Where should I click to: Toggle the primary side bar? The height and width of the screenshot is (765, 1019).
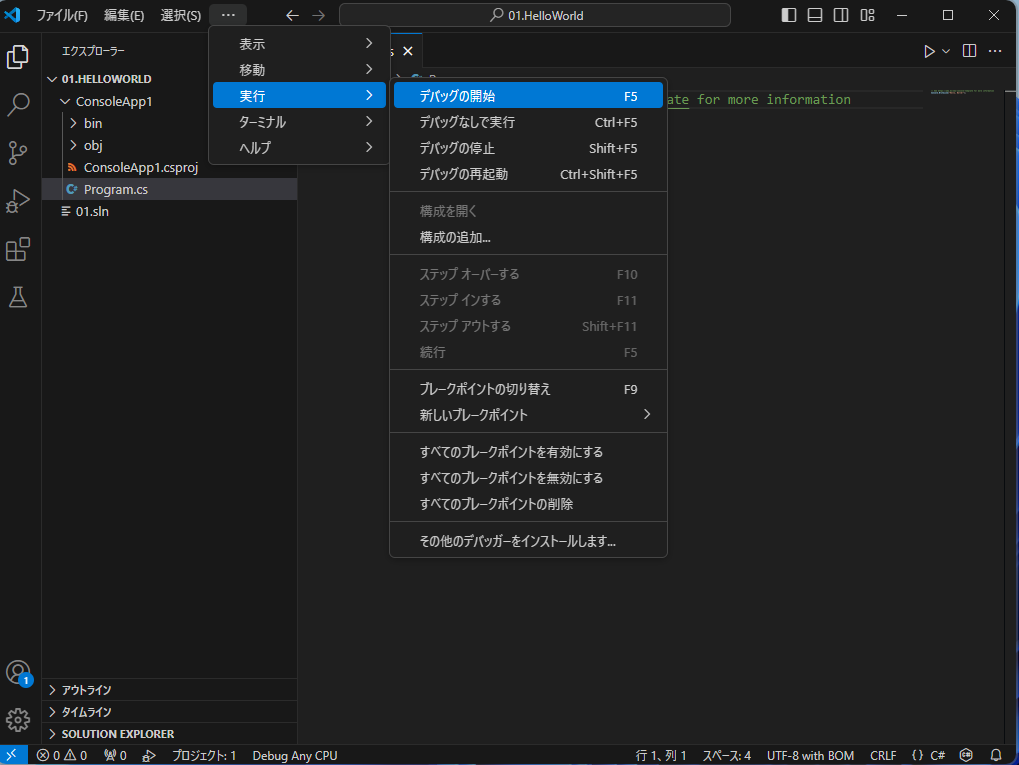(789, 15)
